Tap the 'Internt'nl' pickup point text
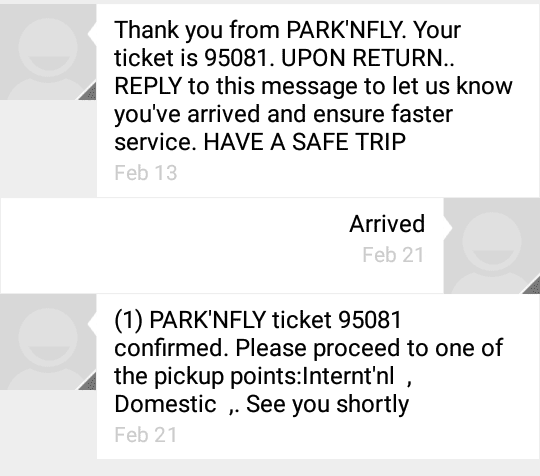 click(x=348, y=376)
